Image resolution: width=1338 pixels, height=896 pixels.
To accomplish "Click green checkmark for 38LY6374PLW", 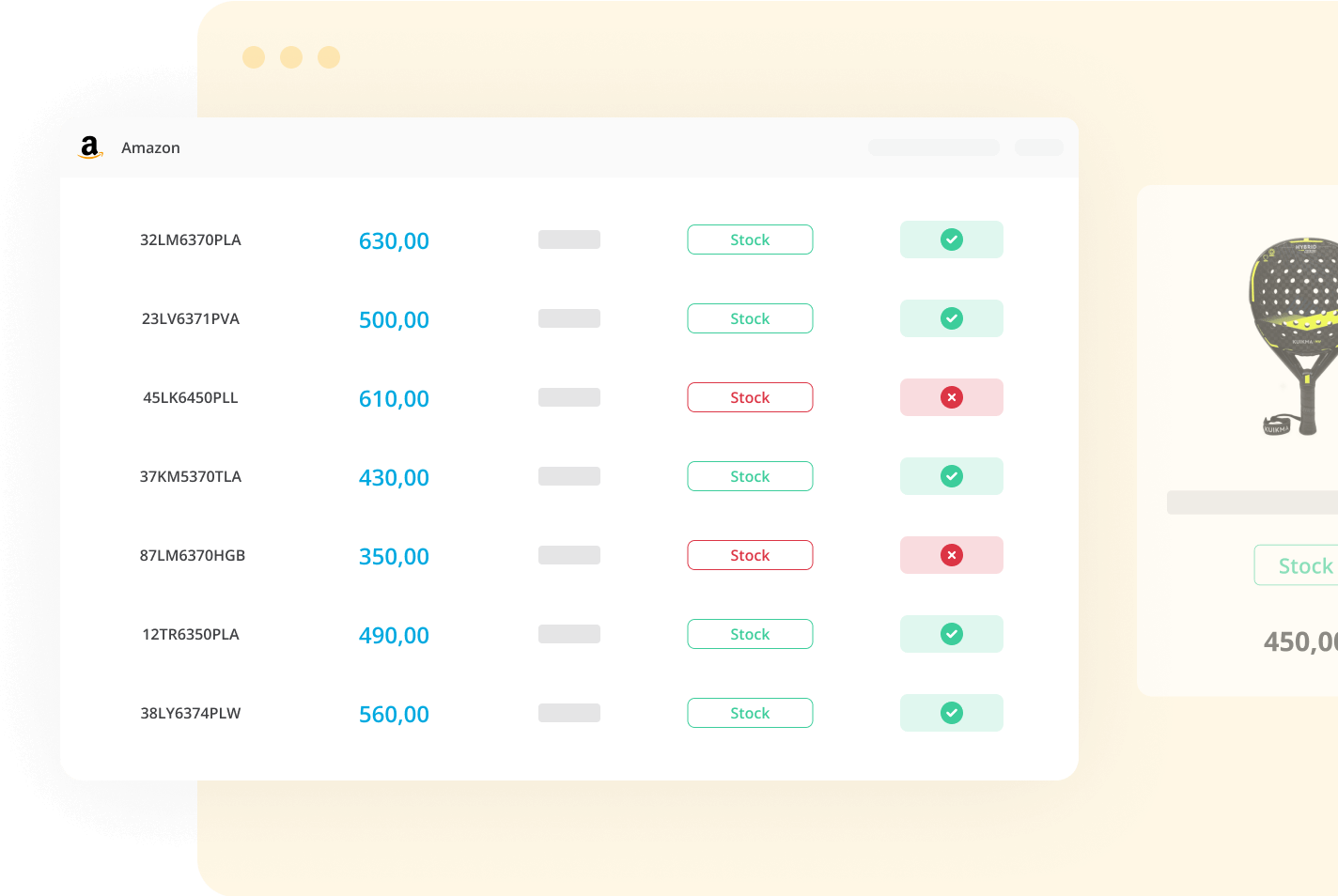I will [x=952, y=713].
